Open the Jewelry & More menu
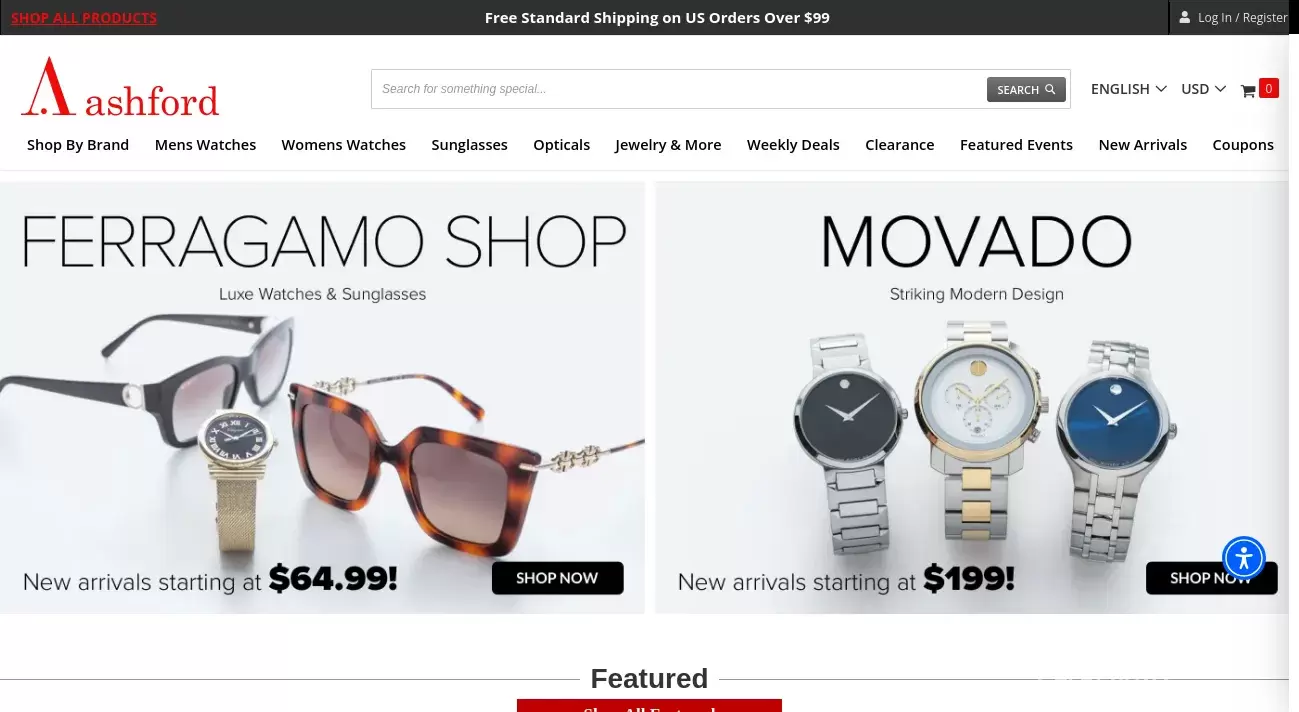The height and width of the screenshot is (712, 1299). 668,145
